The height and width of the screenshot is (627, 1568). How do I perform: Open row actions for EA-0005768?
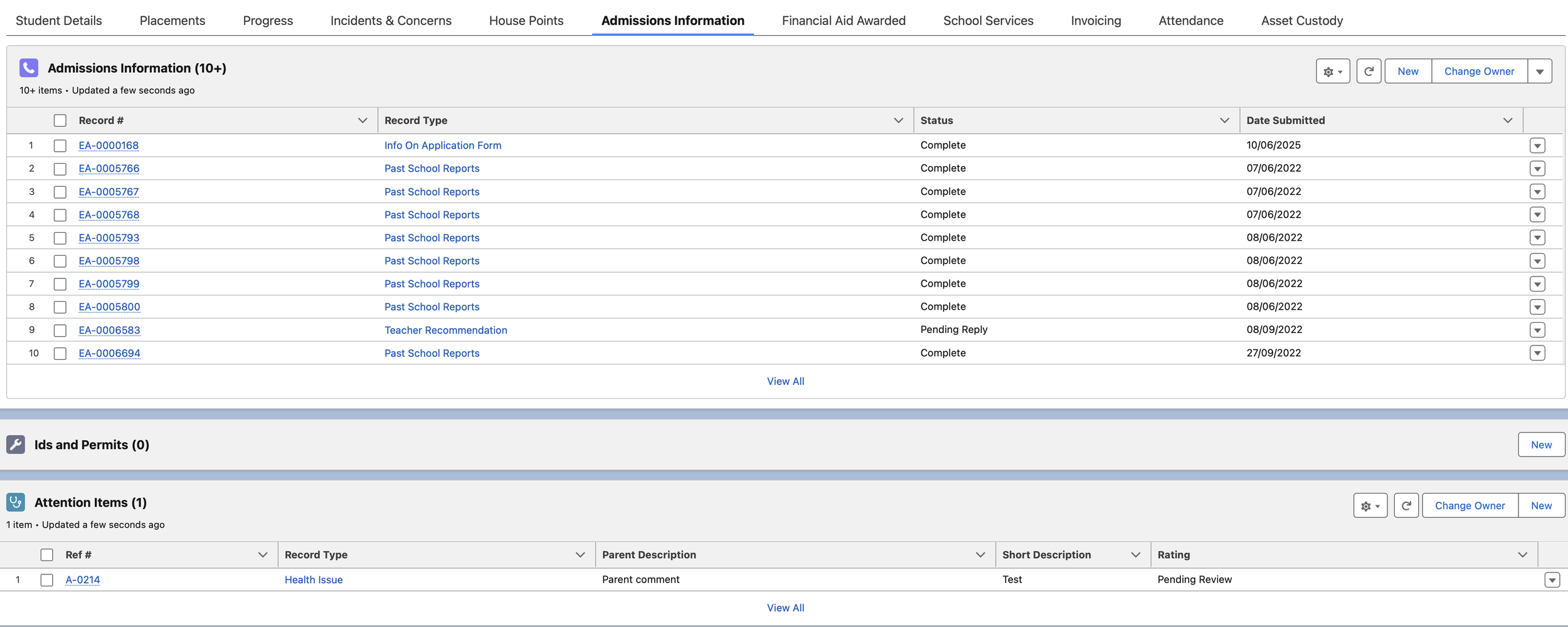point(1537,214)
